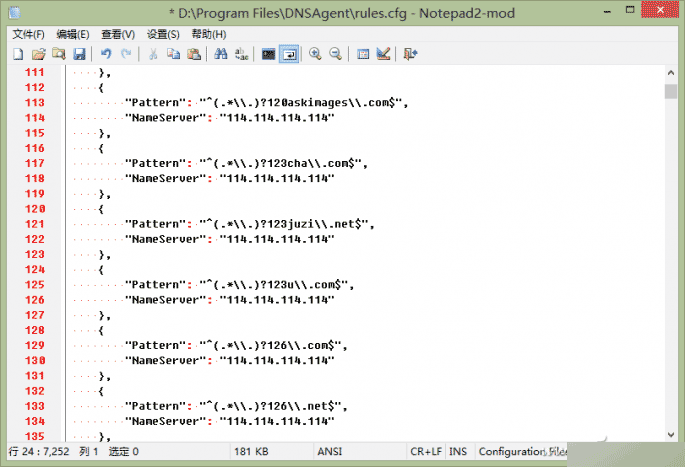Toggle word wrap toolbar button

[x=289, y=54]
